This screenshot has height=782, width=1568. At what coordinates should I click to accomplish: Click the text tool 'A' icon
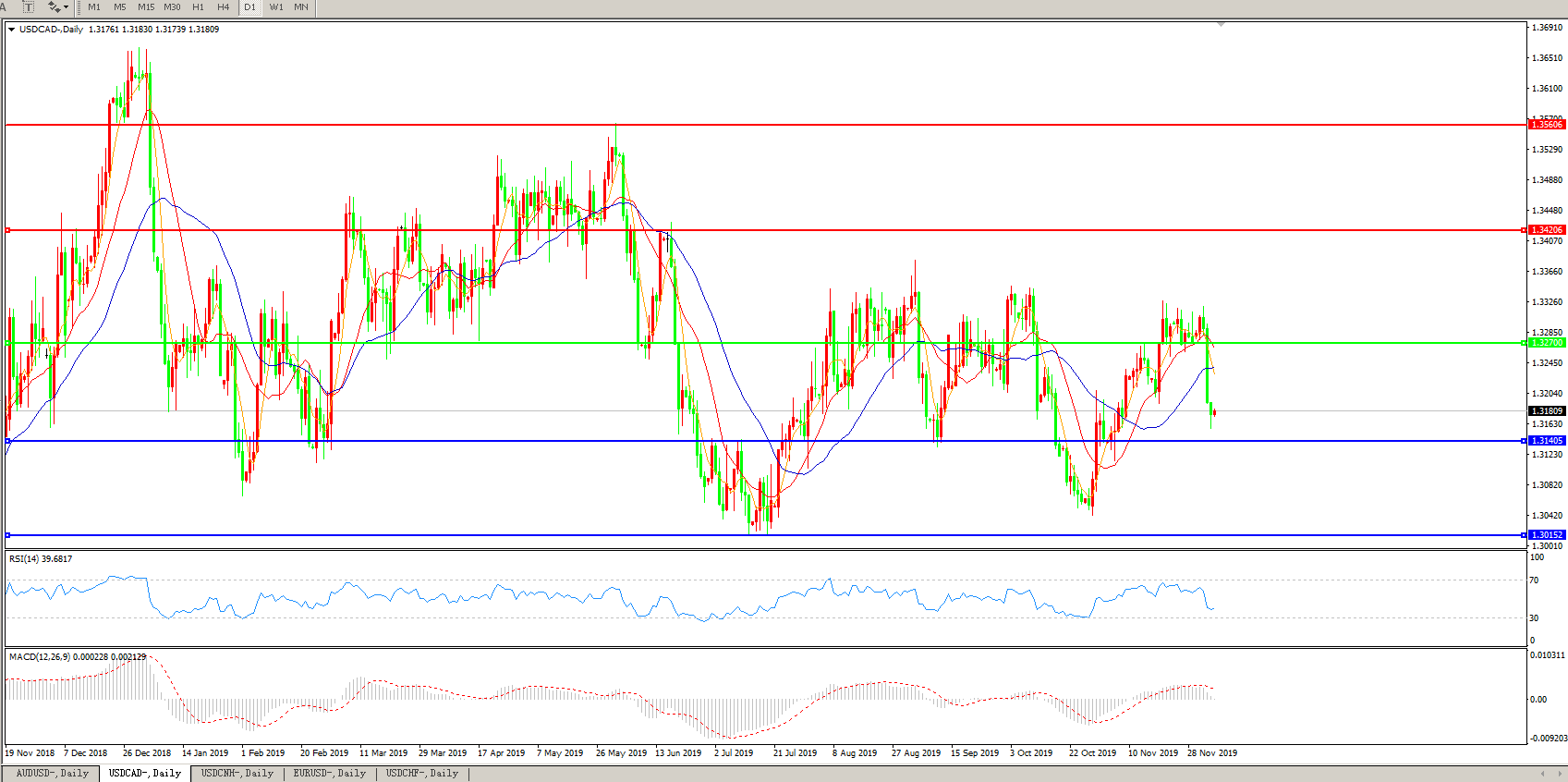[5, 6]
